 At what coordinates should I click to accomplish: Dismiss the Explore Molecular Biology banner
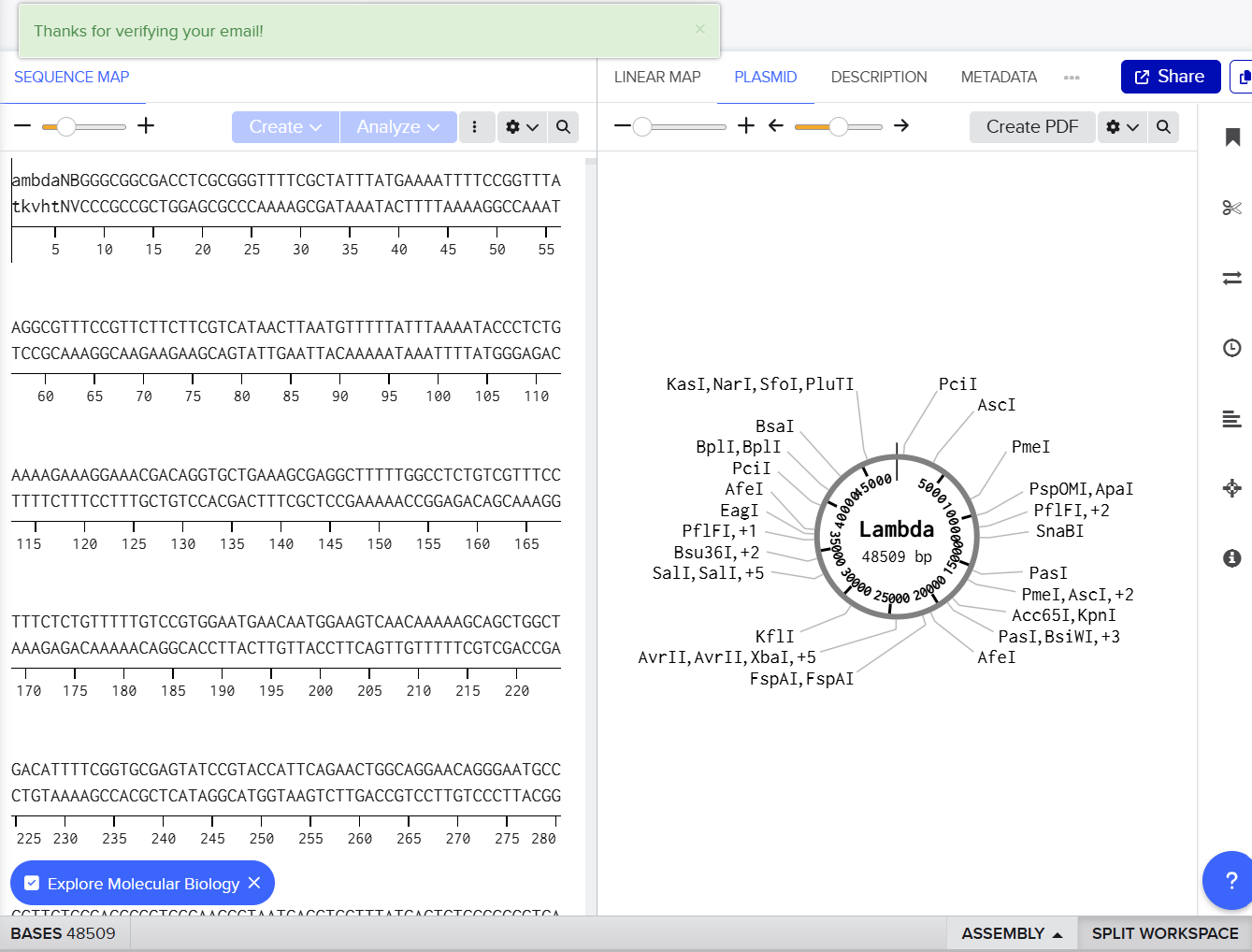pos(254,883)
